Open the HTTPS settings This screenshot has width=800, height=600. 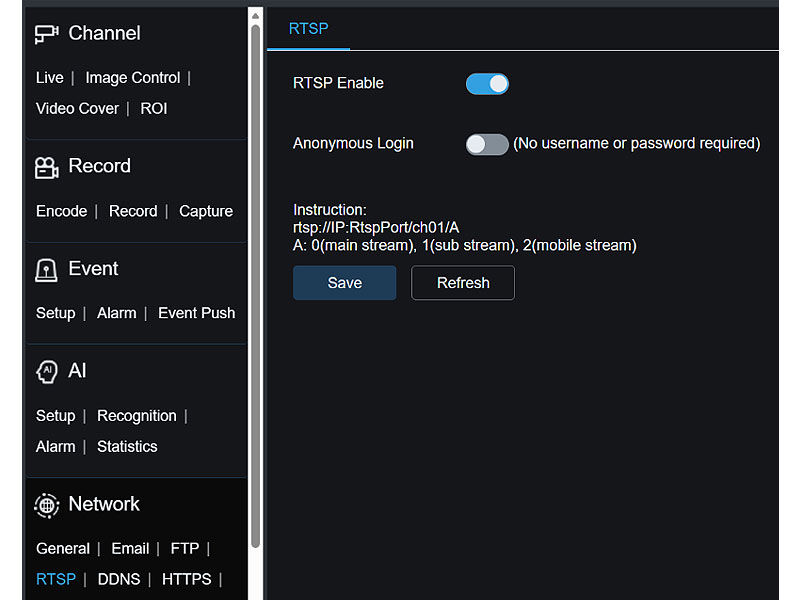tap(186, 578)
